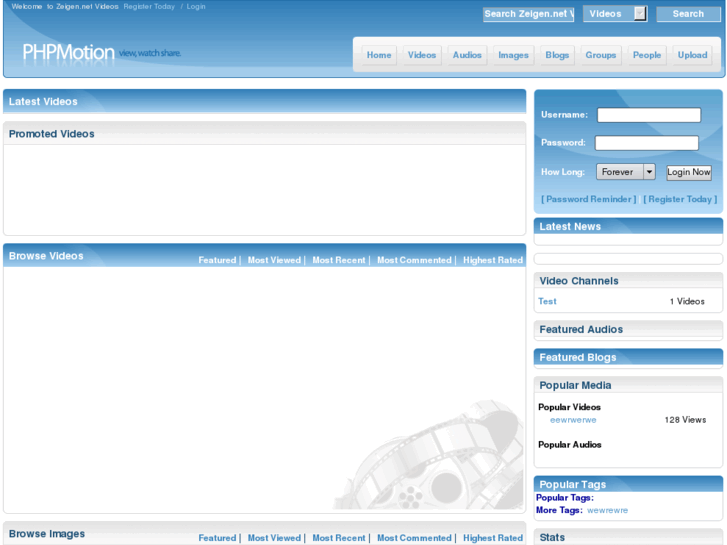Open the How Long Forever dropdown
The image size is (727, 545).
[x=625, y=172]
